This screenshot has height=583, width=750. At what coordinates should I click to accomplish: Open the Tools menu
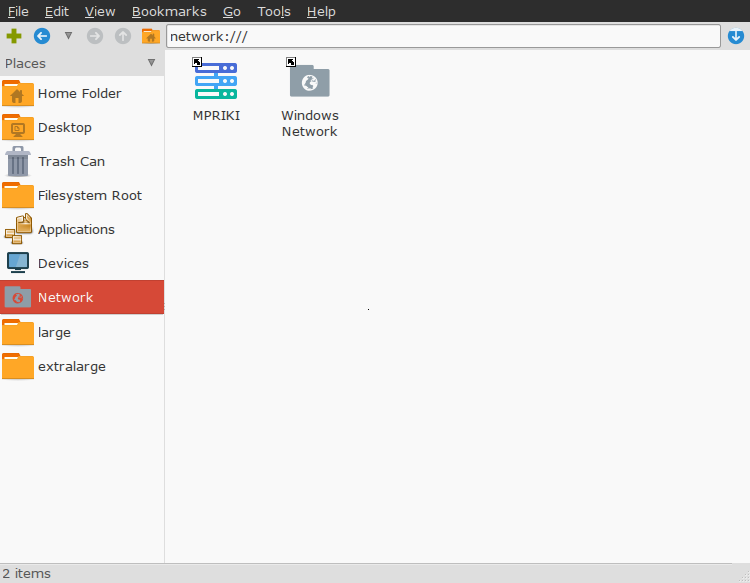pos(274,11)
